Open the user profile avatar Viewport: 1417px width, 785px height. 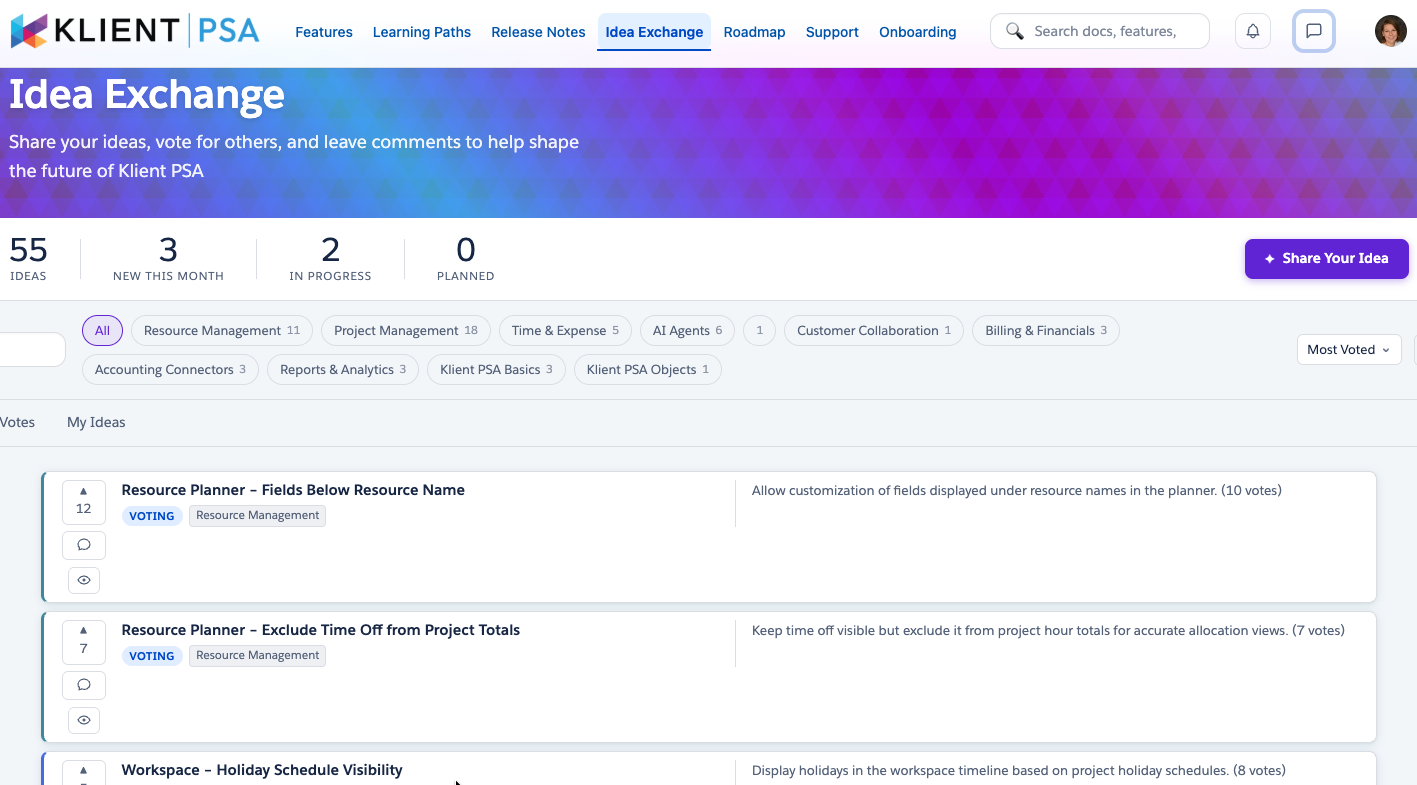1390,31
